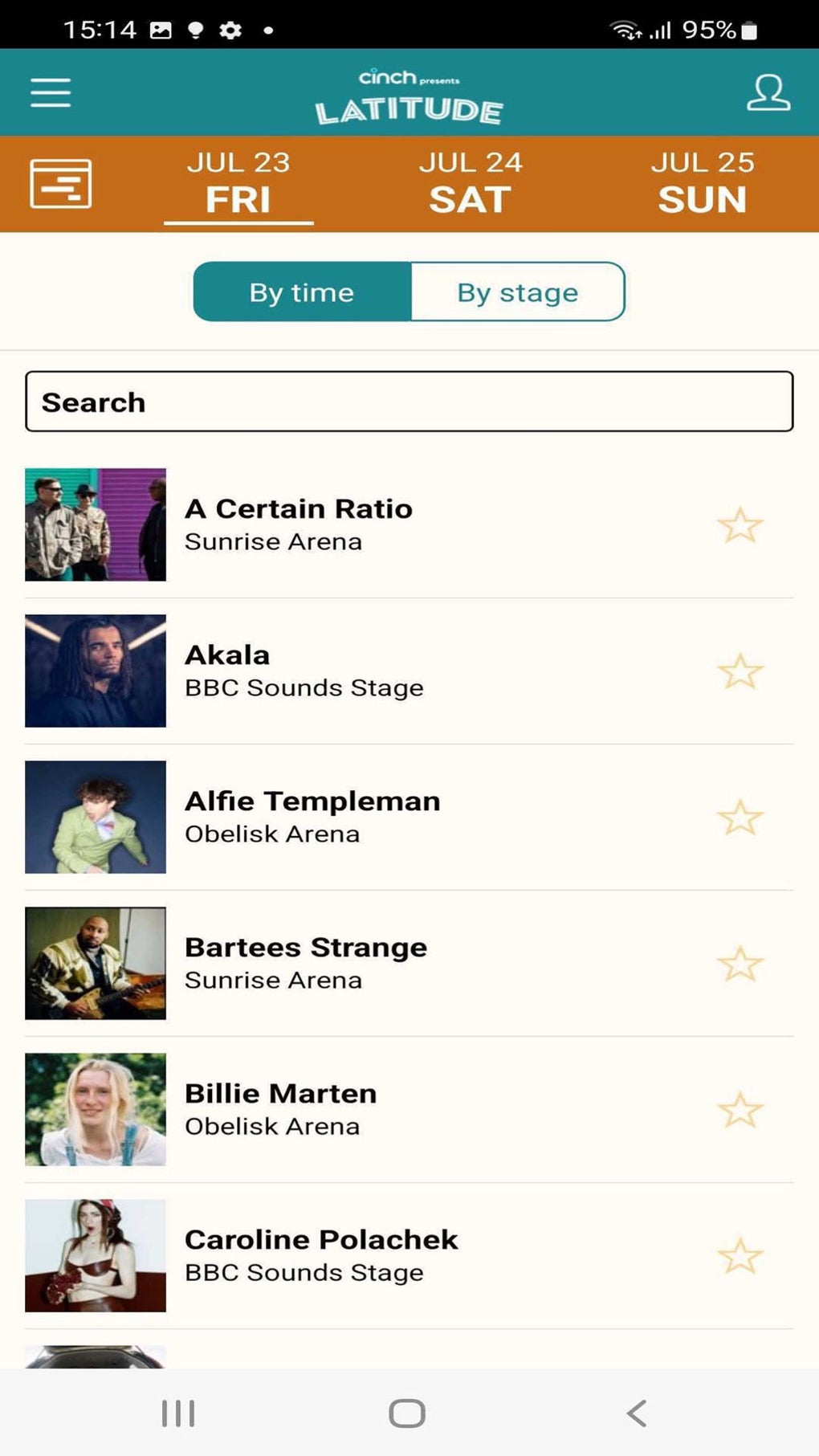This screenshot has width=819, height=1456.
Task: Select the By time view button
Action: 302,292
